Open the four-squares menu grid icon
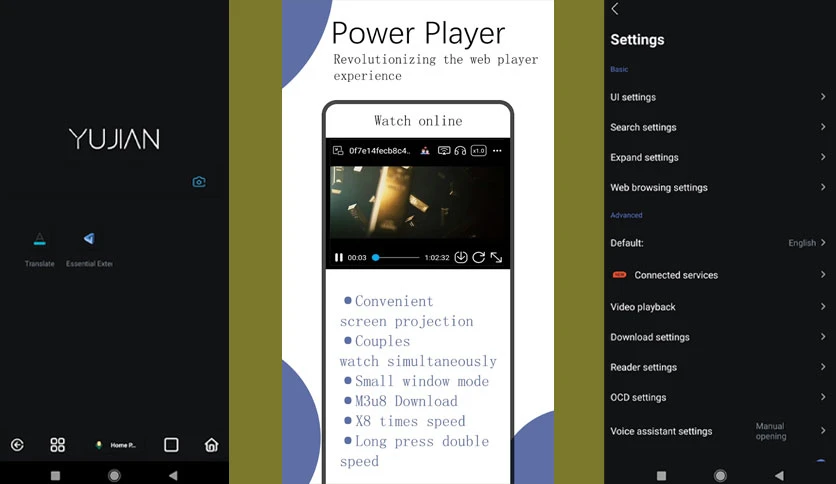The image size is (836, 484). [58, 445]
